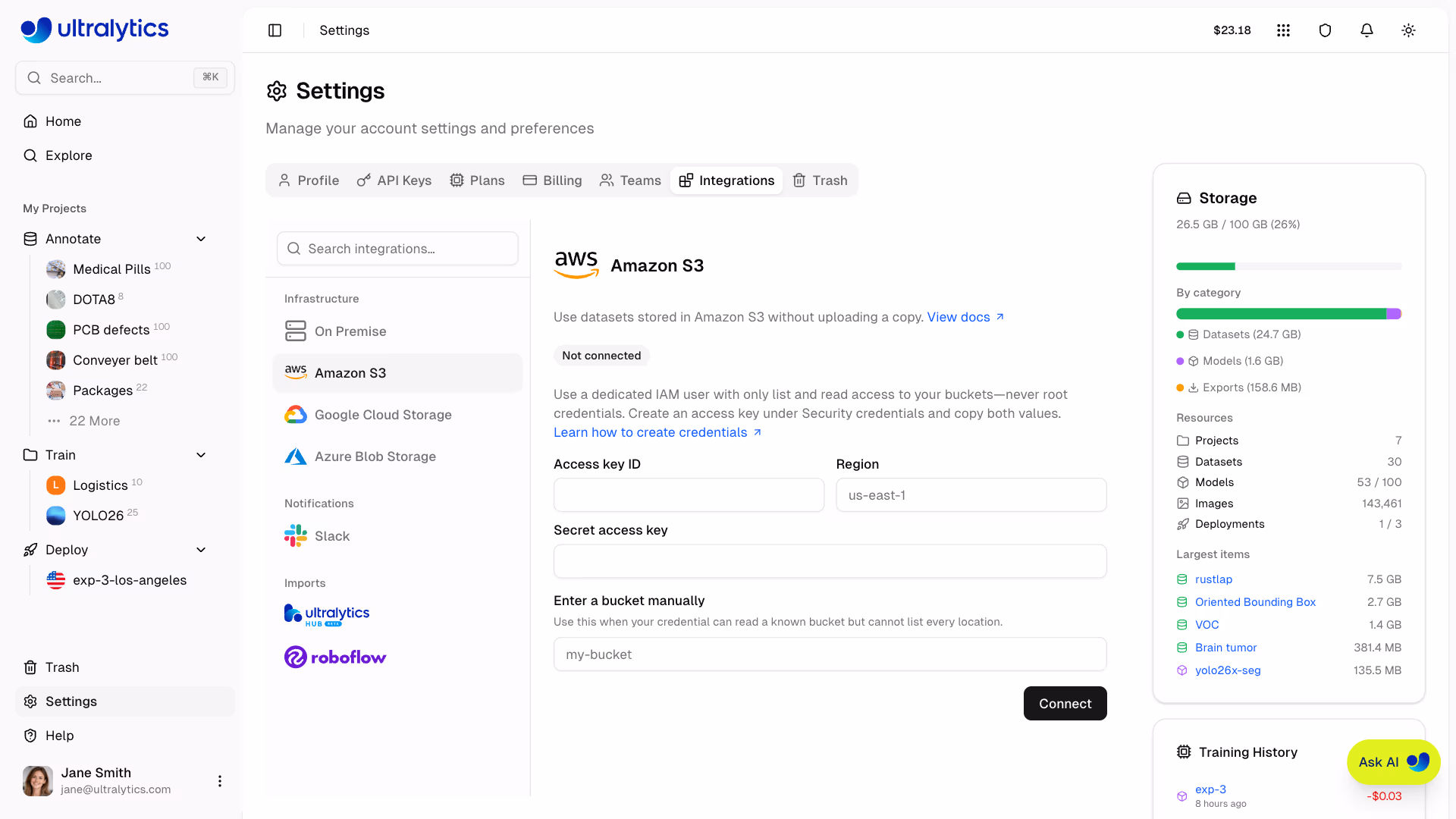Image resolution: width=1456 pixels, height=819 pixels.
Task: Click the storage usage progress bar
Action: (1288, 266)
